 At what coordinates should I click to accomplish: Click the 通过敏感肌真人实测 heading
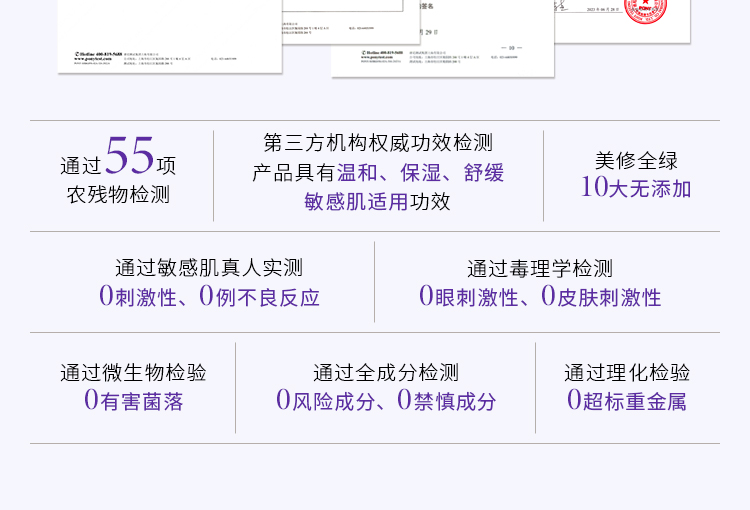[x=208, y=268]
